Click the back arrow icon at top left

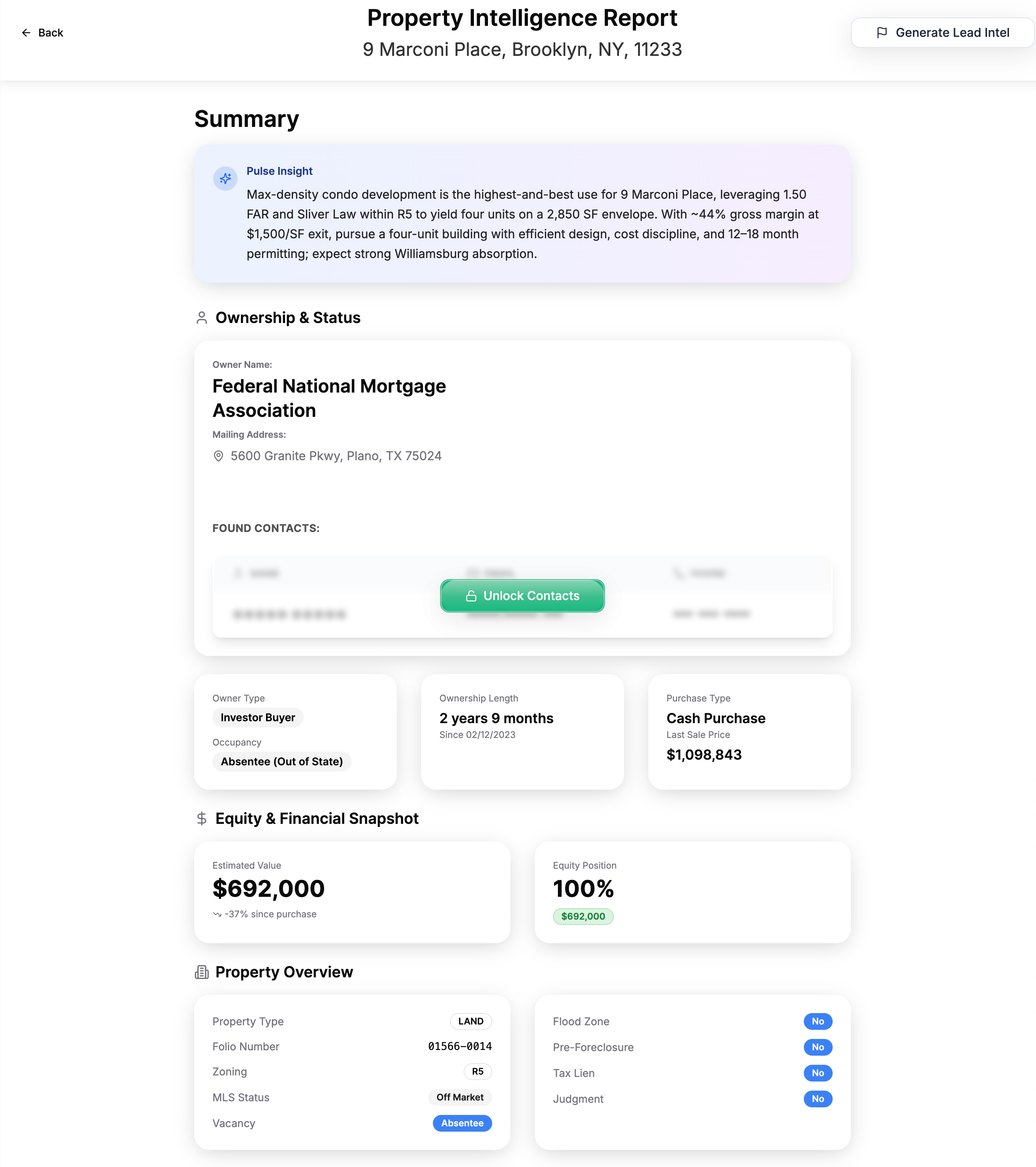[26, 33]
